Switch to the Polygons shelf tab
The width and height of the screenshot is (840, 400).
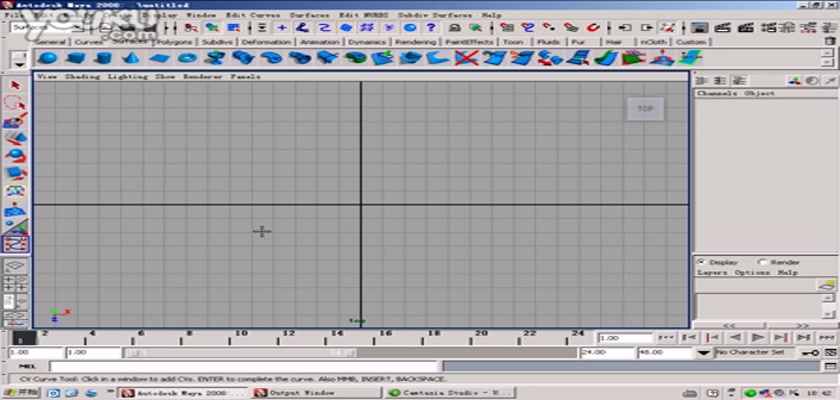point(176,42)
